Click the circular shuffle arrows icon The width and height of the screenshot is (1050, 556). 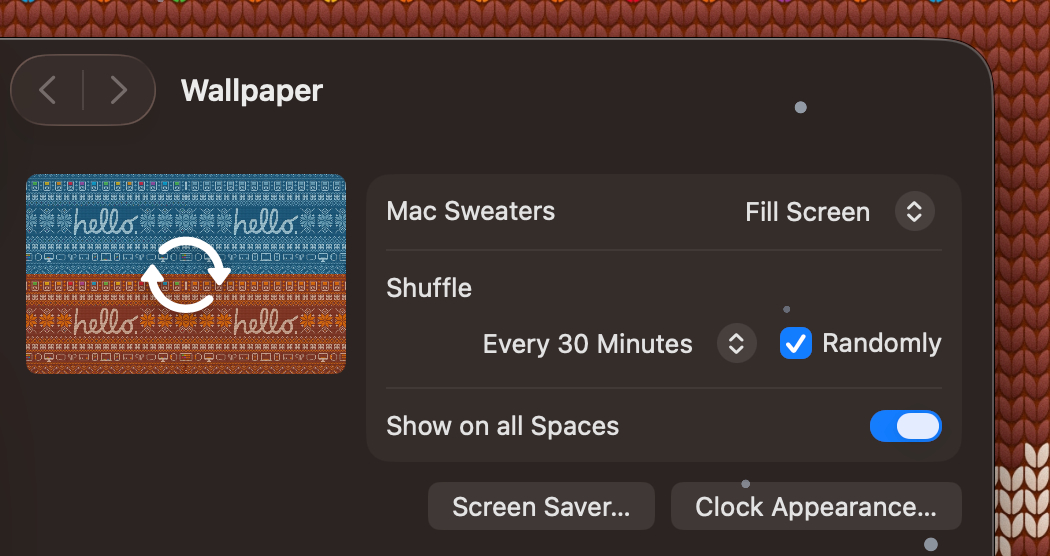[x=186, y=274]
